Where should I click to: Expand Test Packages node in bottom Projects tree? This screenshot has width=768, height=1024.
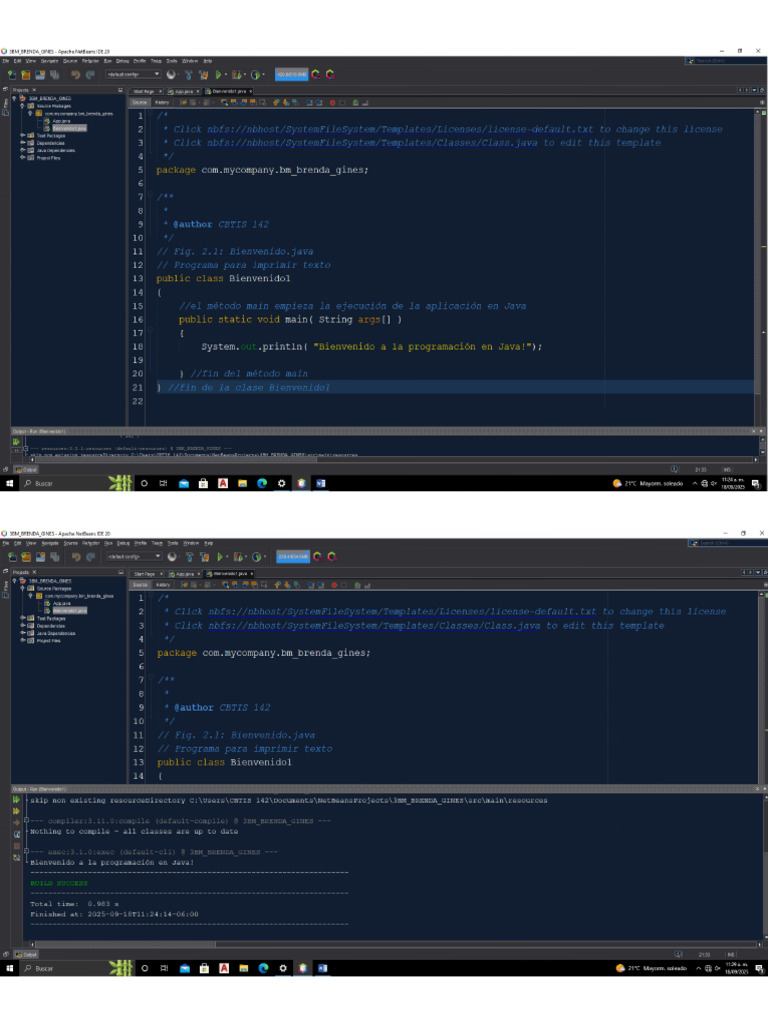pyautogui.click(x=23, y=618)
